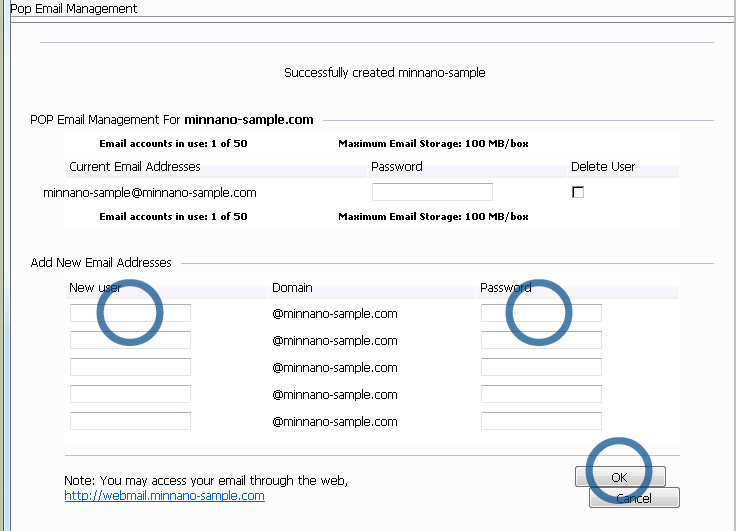Click the second New user input field
736x531 pixels.
(x=130, y=340)
